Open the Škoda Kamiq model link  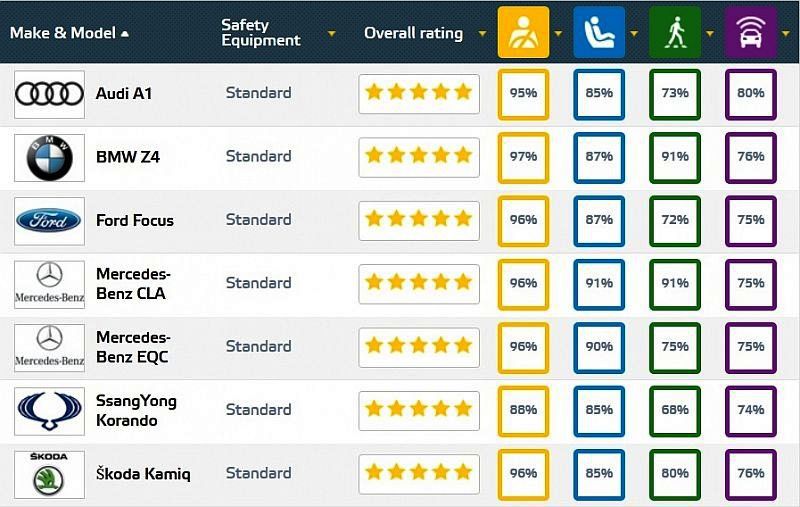coord(143,474)
